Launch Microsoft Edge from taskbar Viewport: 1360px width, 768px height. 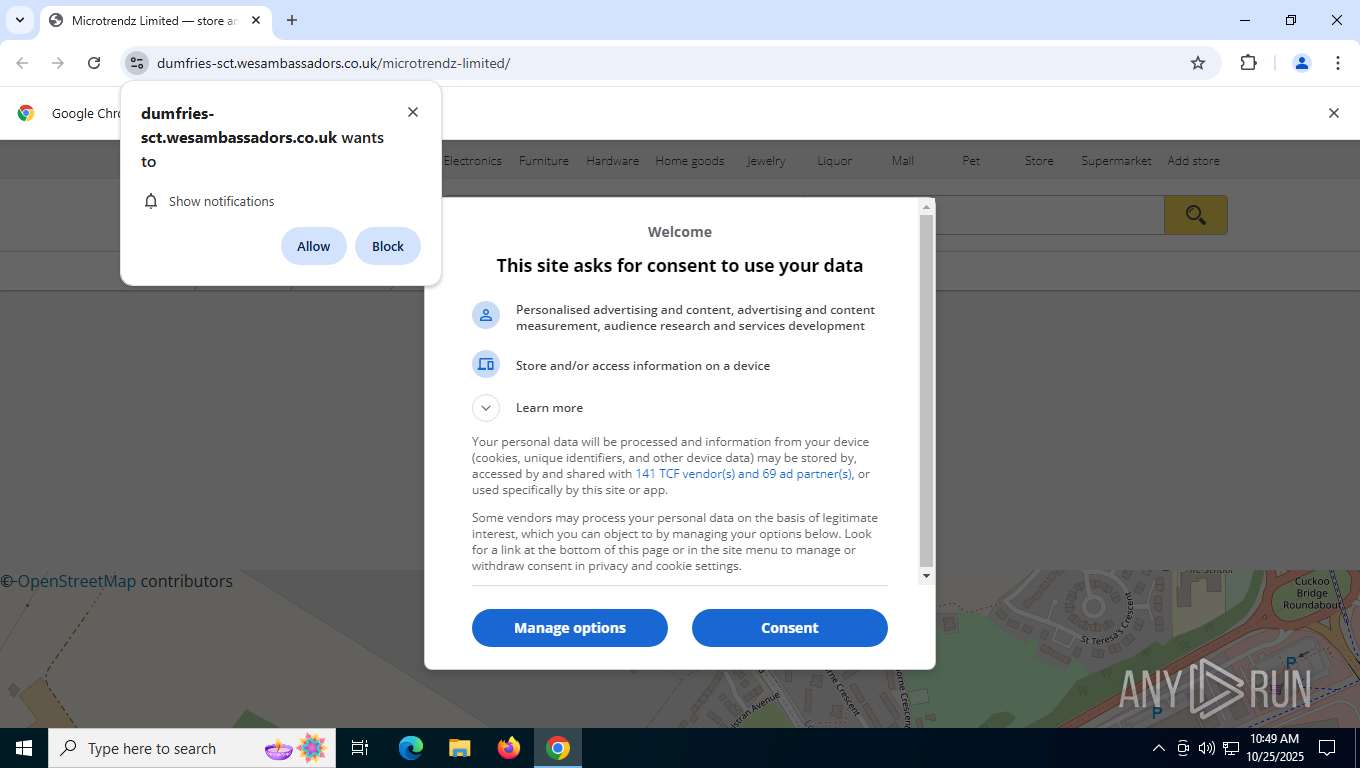[411, 748]
